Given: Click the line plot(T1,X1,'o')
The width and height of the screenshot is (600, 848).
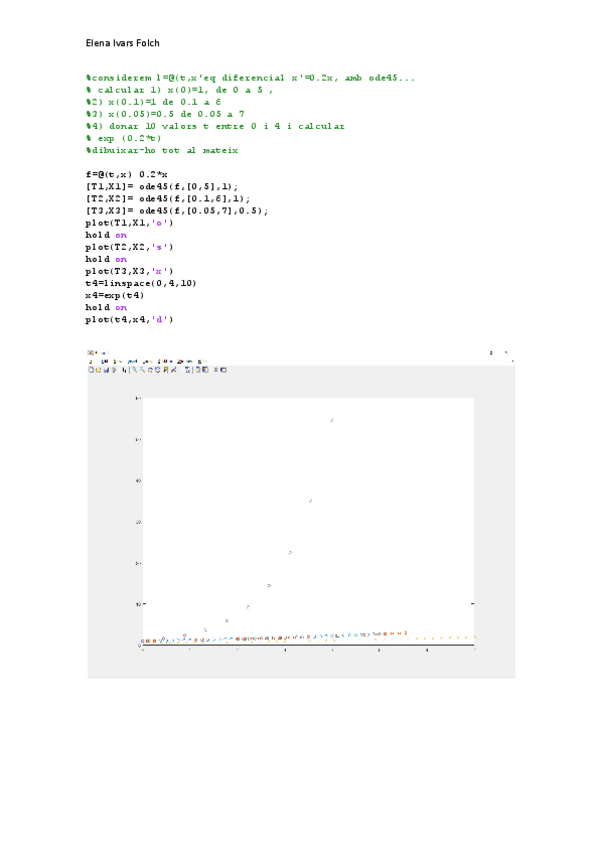Looking at the screenshot, I should 129,223.
